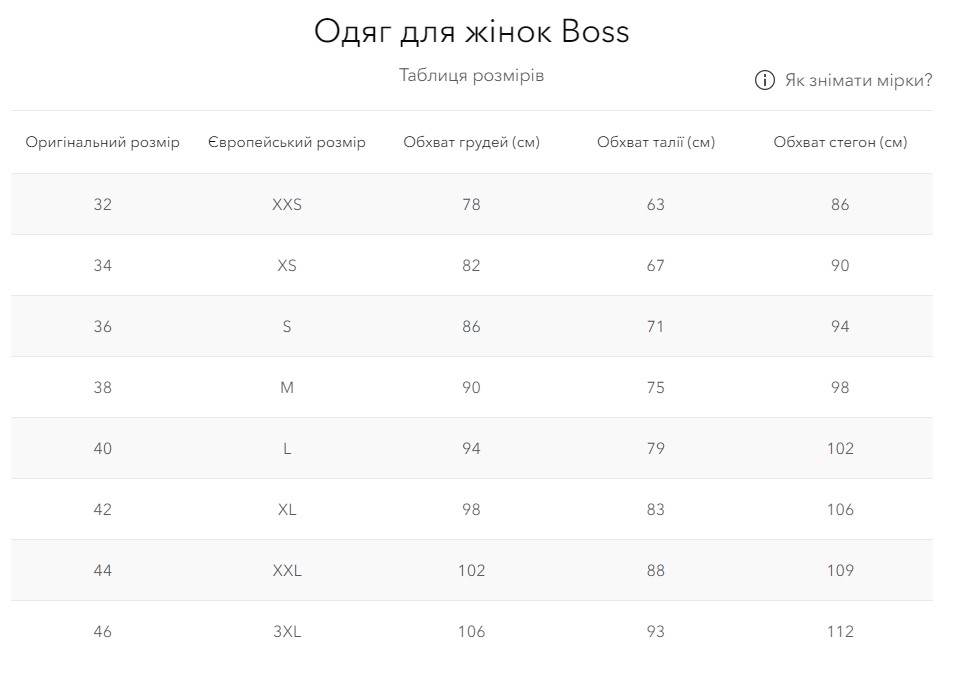The height and width of the screenshot is (681, 965).
Task: Select the M size cell
Action: click(287, 387)
